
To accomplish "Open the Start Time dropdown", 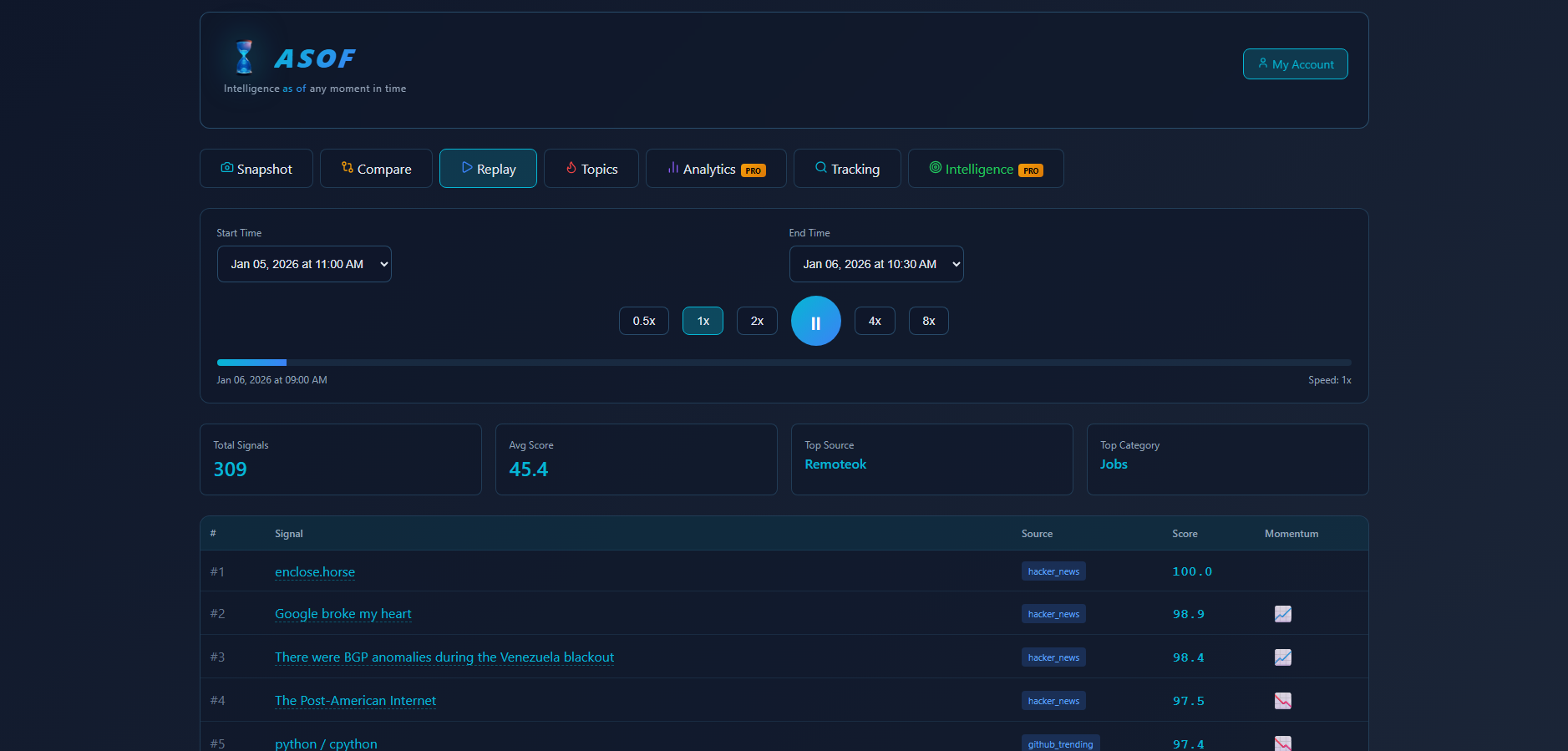I will point(304,264).
